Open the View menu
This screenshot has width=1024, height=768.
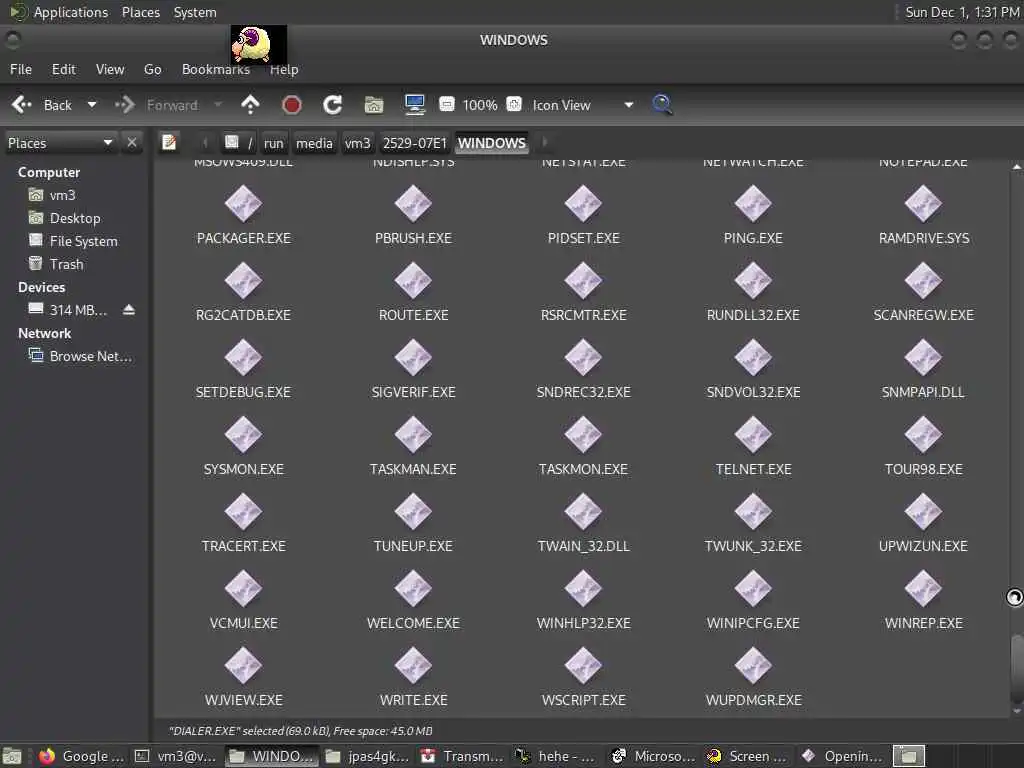pyautogui.click(x=110, y=69)
